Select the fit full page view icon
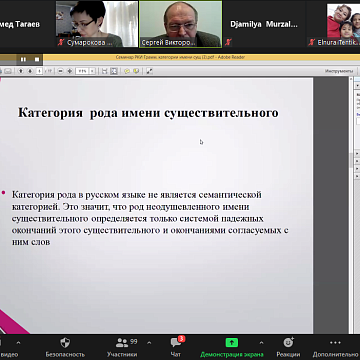 click(114, 71)
